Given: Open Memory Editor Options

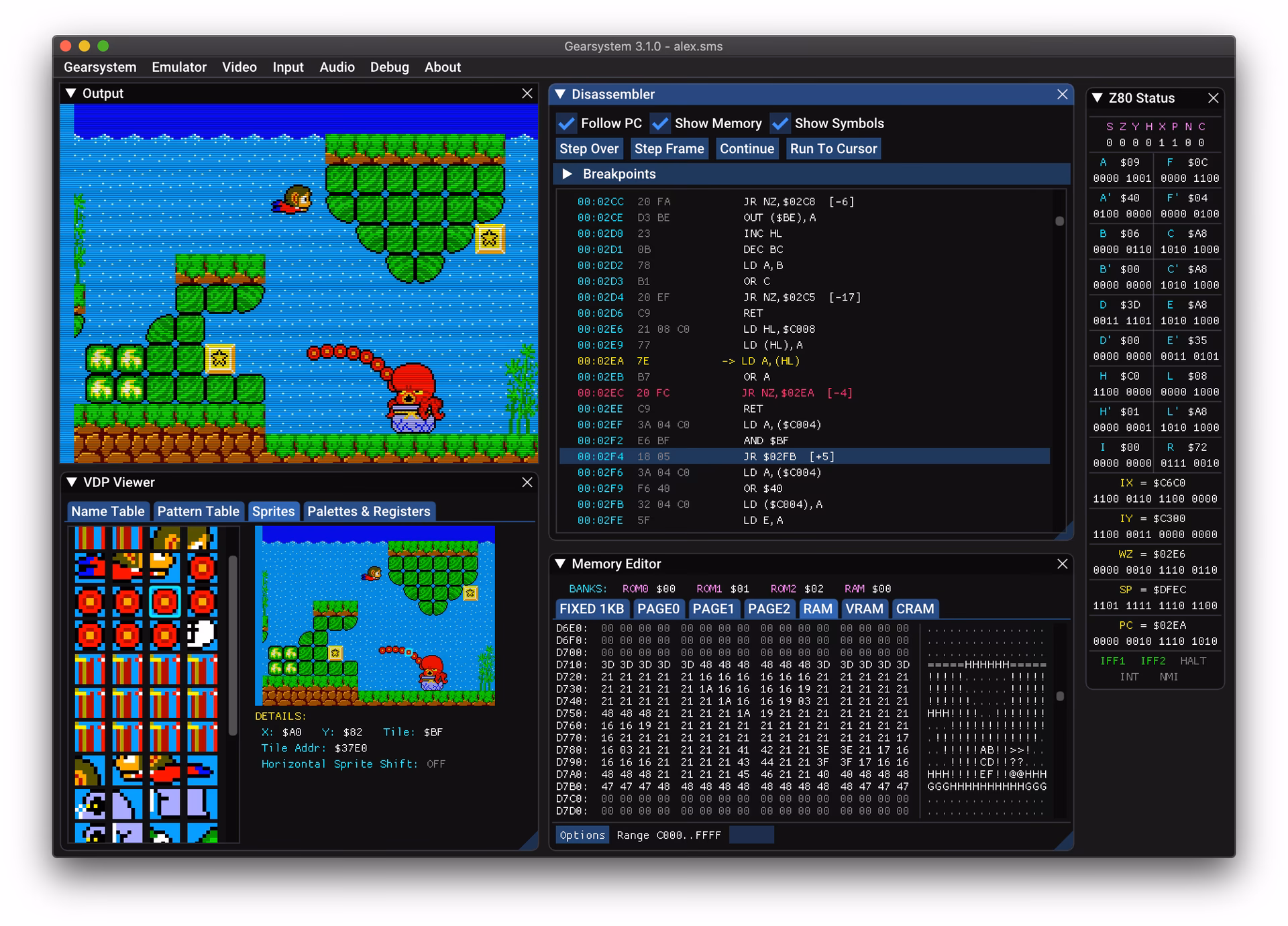Looking at the screenshot, I should pos(582,835).
